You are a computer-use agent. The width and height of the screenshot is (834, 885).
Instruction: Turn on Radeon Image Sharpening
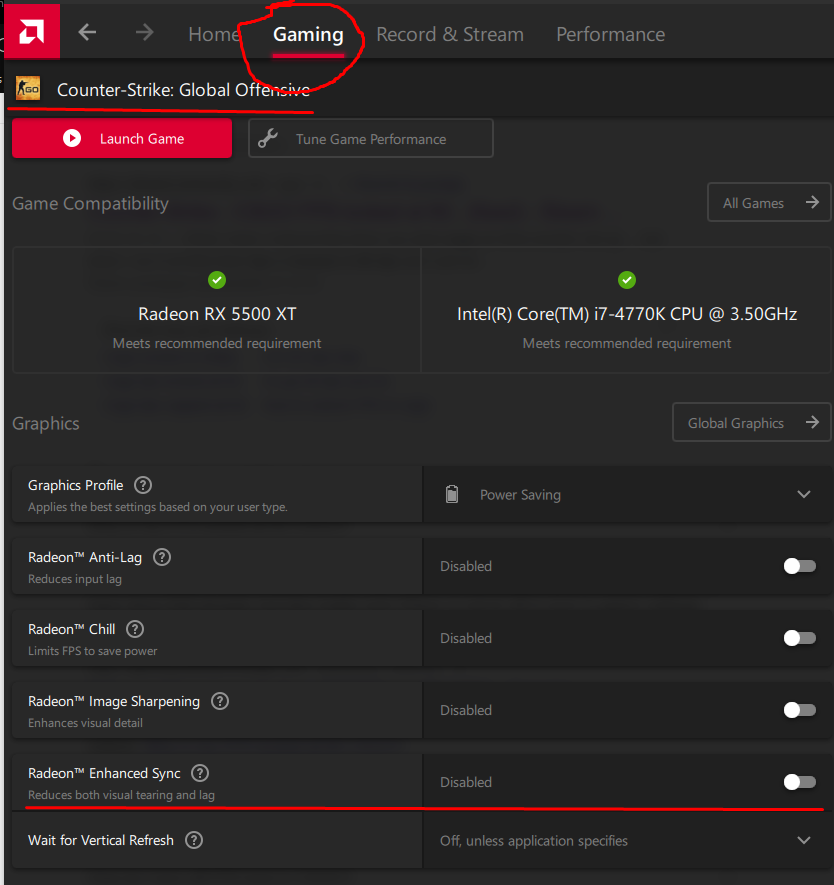(x=800, y=709)
